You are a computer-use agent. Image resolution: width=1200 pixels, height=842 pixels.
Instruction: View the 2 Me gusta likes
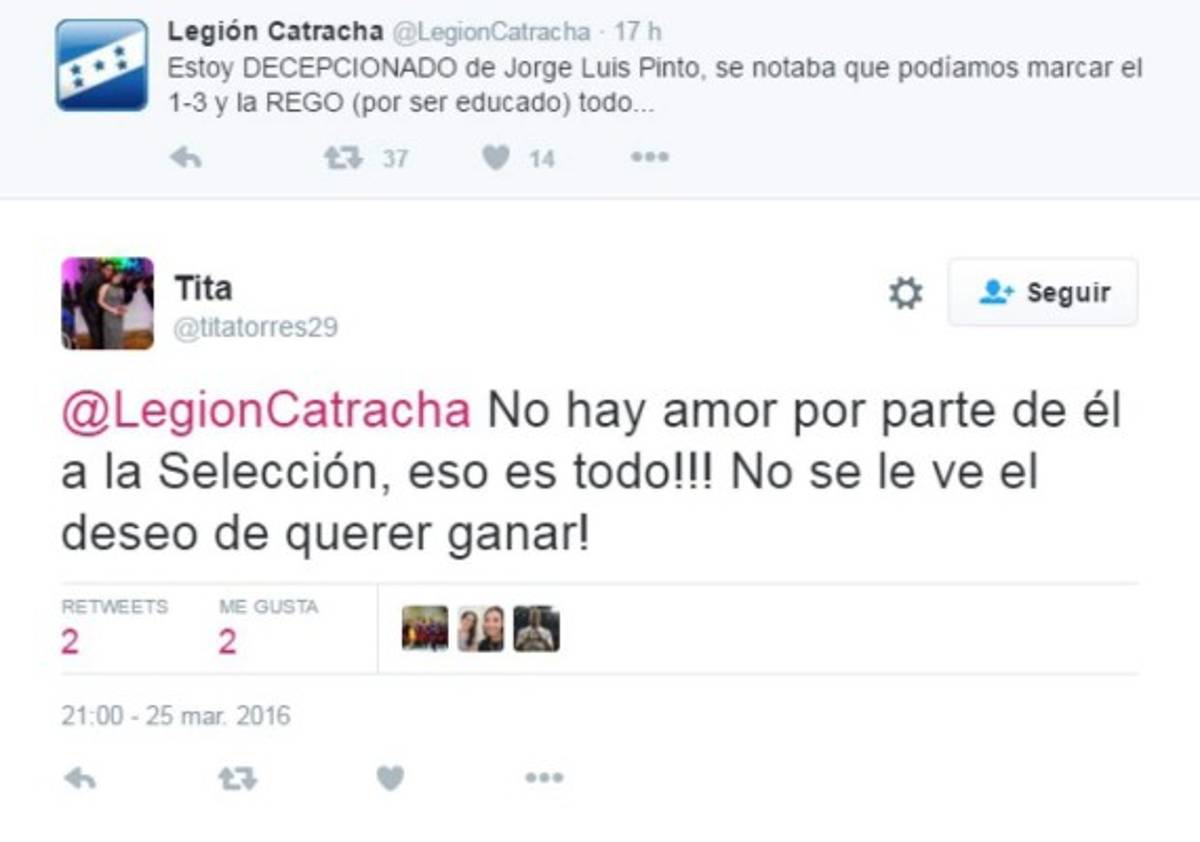pos(268,628)
